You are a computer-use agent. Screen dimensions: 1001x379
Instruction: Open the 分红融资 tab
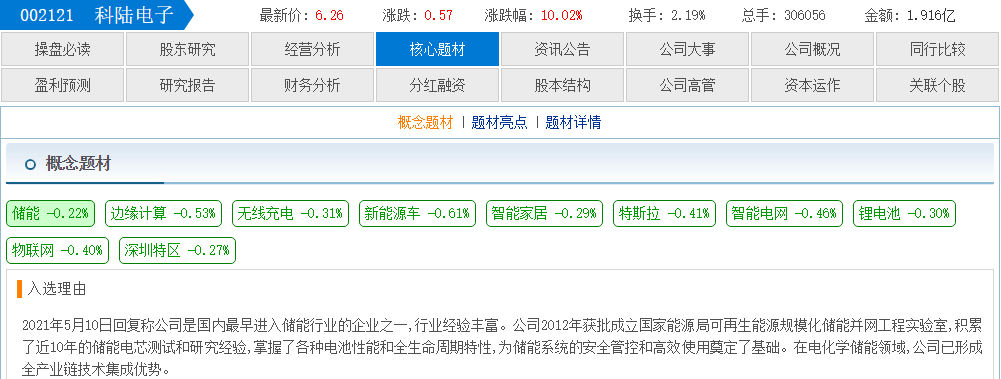[437, 85]
